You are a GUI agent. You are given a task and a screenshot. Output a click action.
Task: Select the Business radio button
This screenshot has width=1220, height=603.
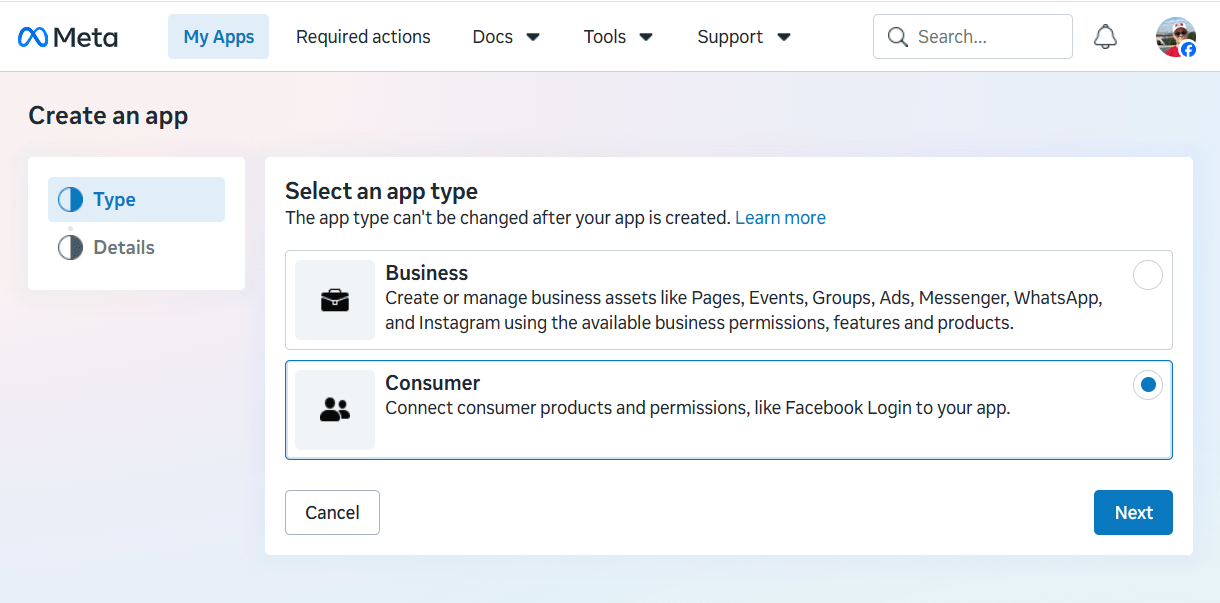(x=1148, y=275)
